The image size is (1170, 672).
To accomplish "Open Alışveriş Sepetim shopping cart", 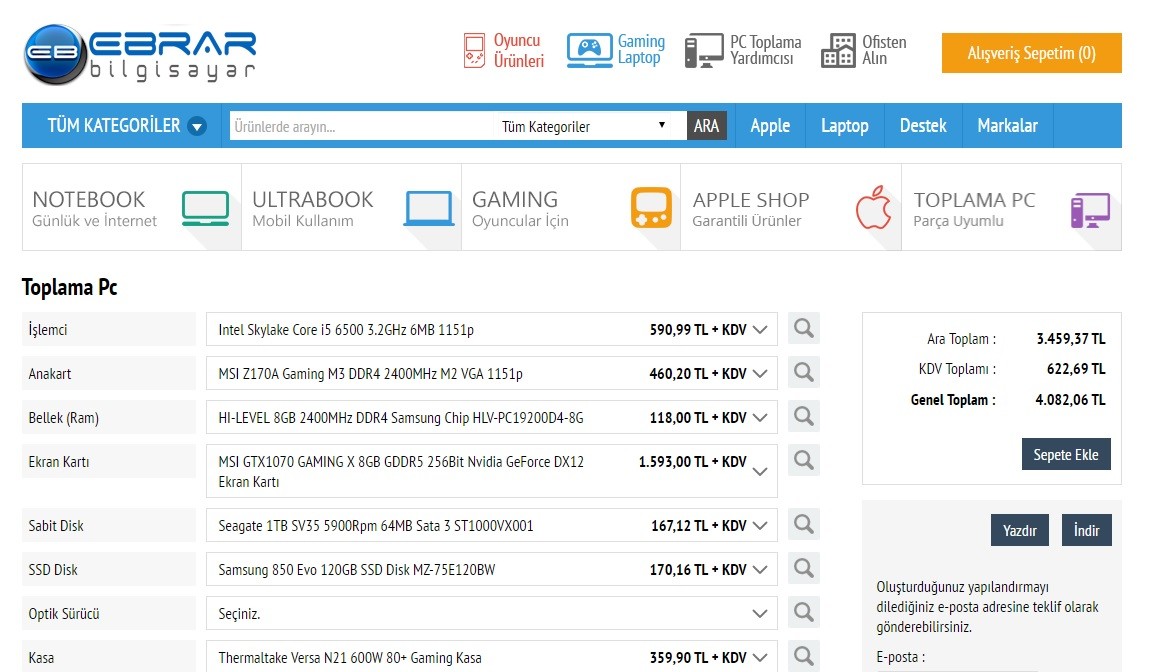I will pyautogui.click(x=1031, y=53).
